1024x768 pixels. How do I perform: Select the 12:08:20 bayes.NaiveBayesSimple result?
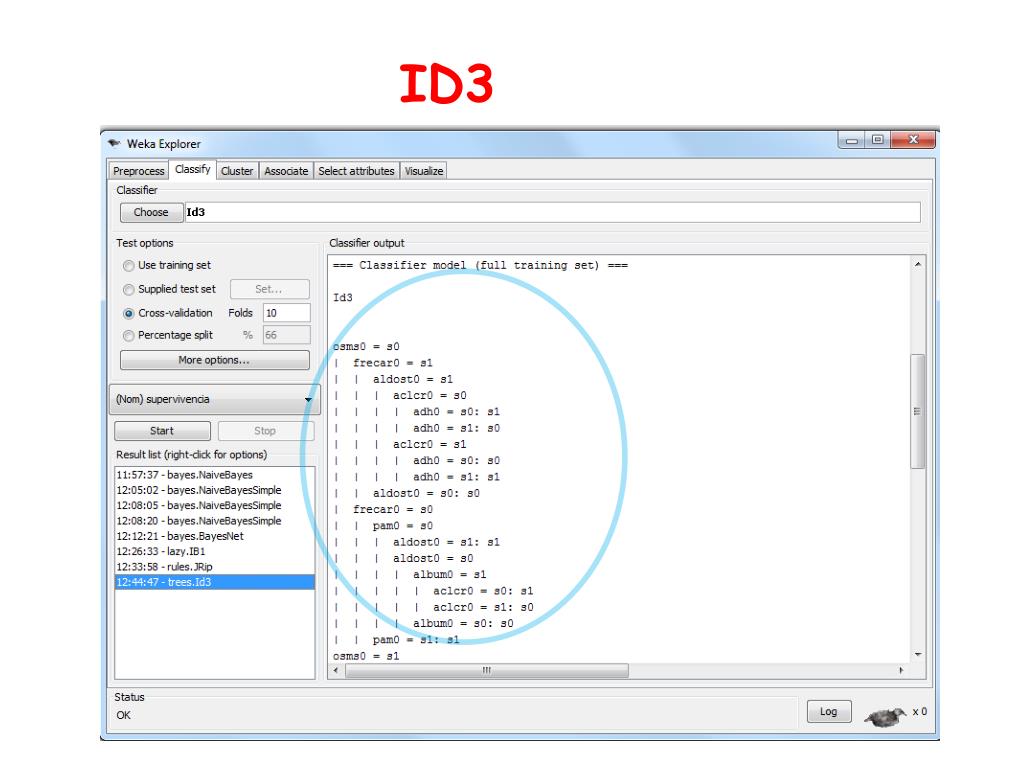coord(215,520)
